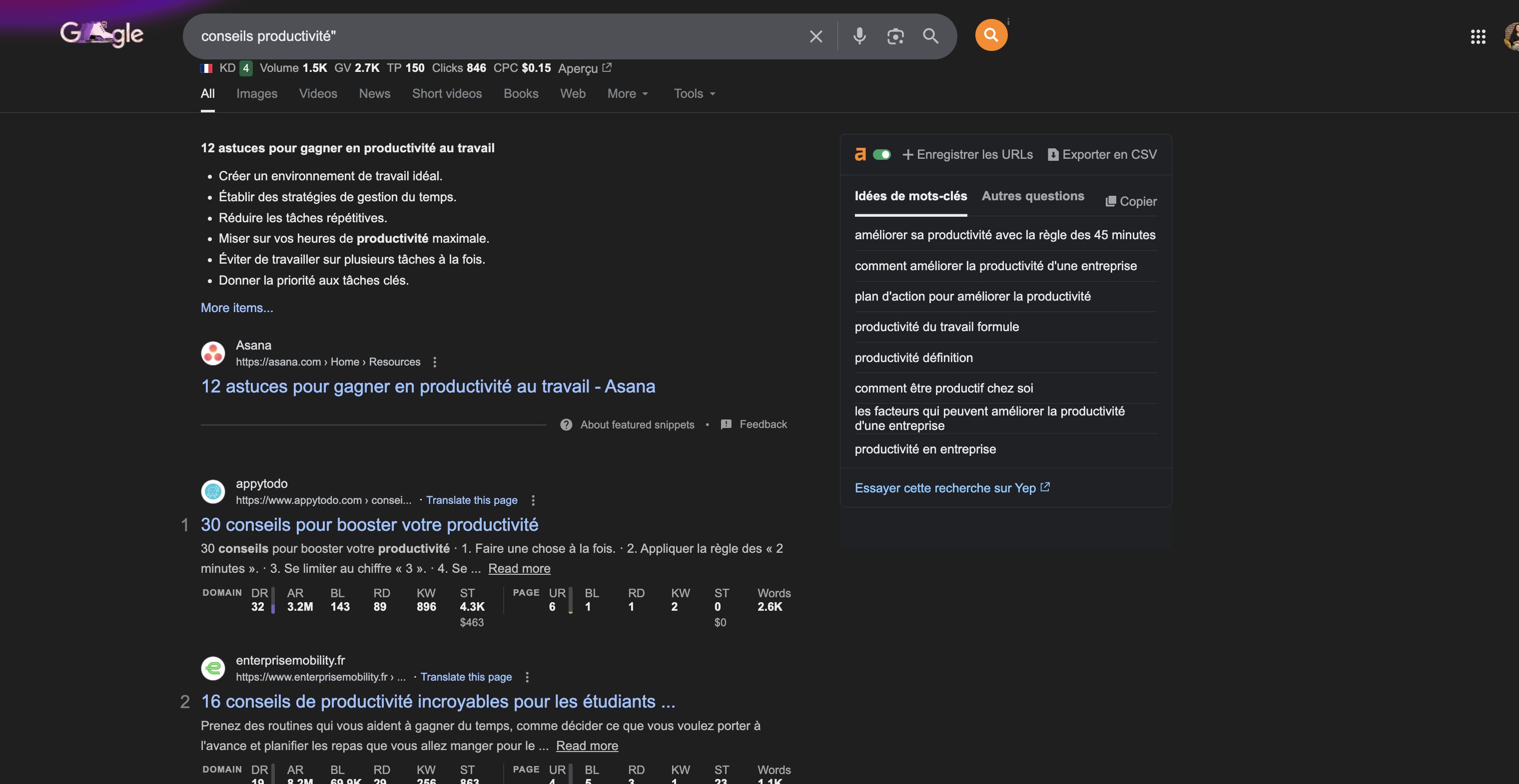1519x784 pixels.
Task: Click the Exporter en CSV download icon
Action: click(1053, 154)
